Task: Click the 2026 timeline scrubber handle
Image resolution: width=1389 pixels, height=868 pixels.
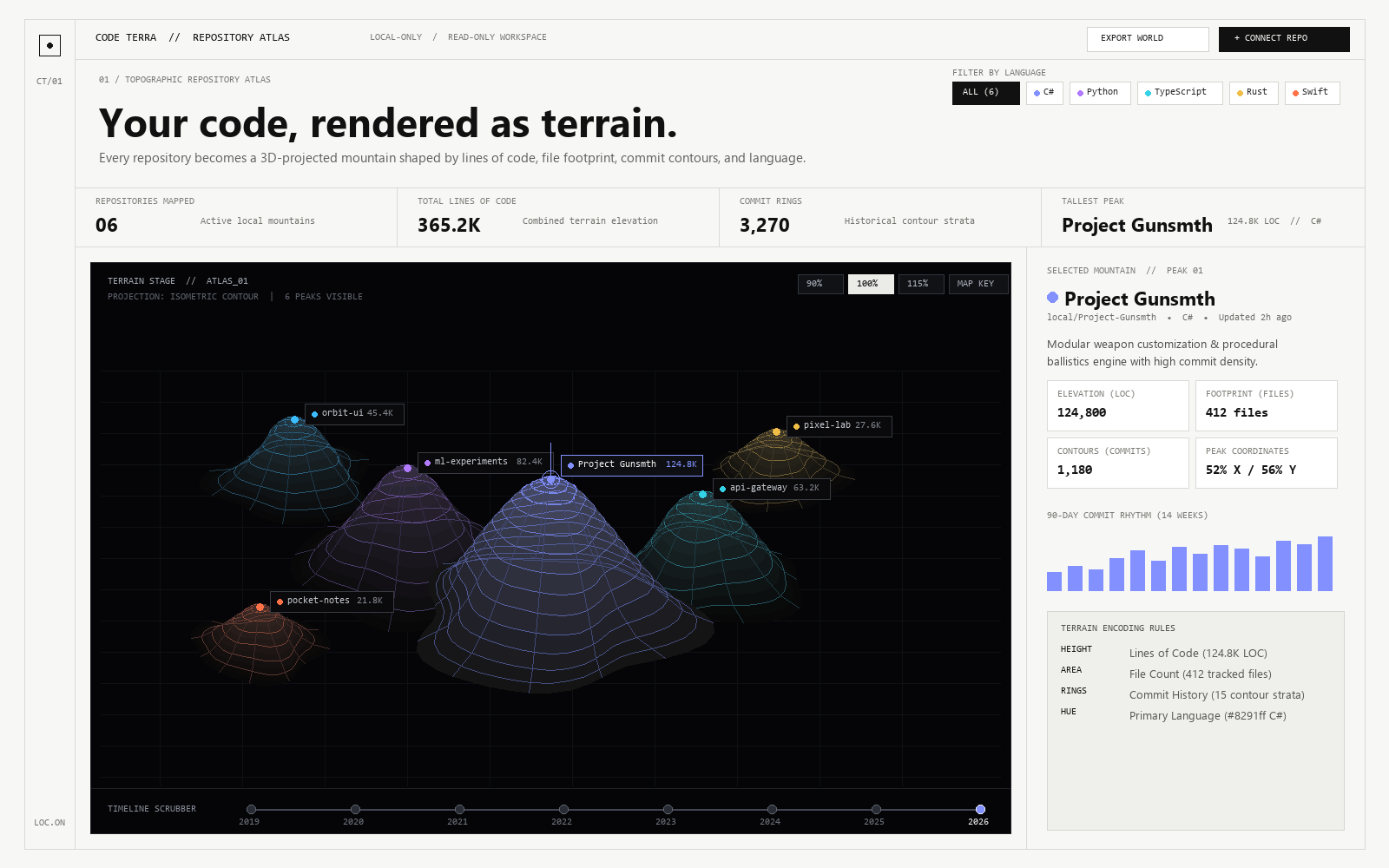Action: tap(980, 810)
